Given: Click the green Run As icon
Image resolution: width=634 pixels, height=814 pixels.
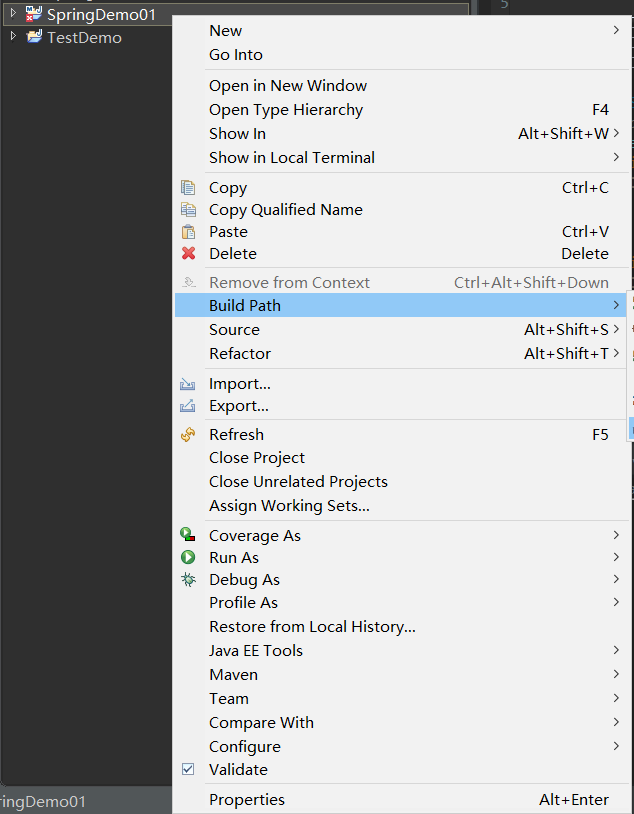Looking at the screenshot, I should (x=188, y=558).
